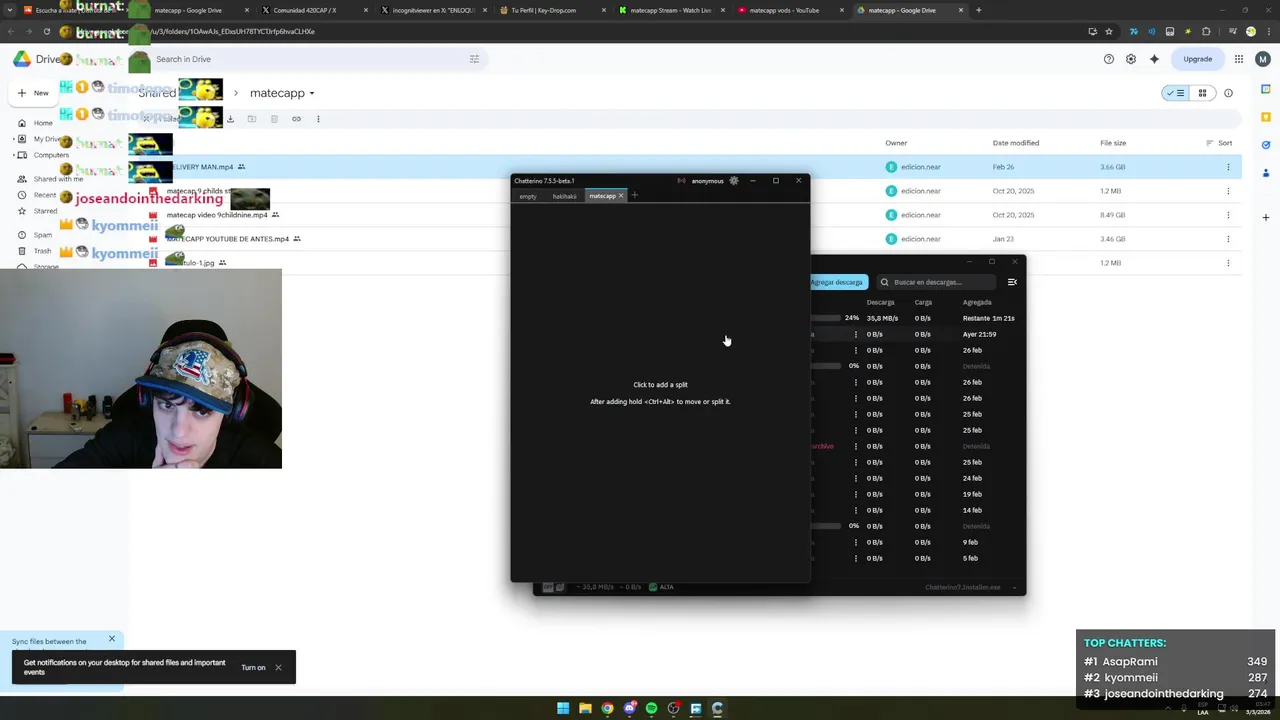Click 'Click to add a split' area

click(x=660, y=385)
